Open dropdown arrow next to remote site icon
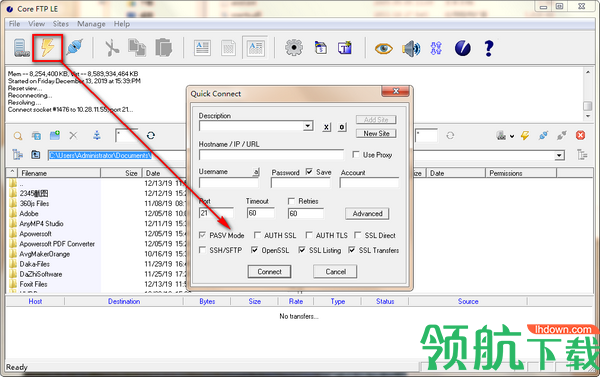Image resolution: width=600 pixels, height=377 pixels. (512, 136)
